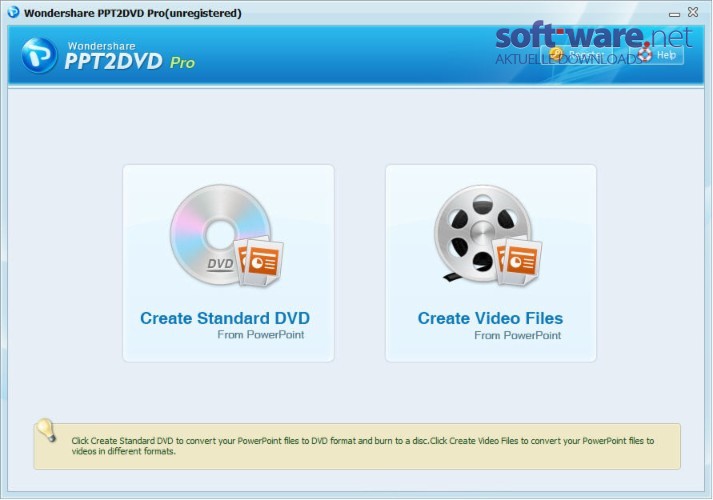Click the Create Video Files film reel icon
Image resolution: width=713 pixels, height=500 pixels.
coord(487,235)
